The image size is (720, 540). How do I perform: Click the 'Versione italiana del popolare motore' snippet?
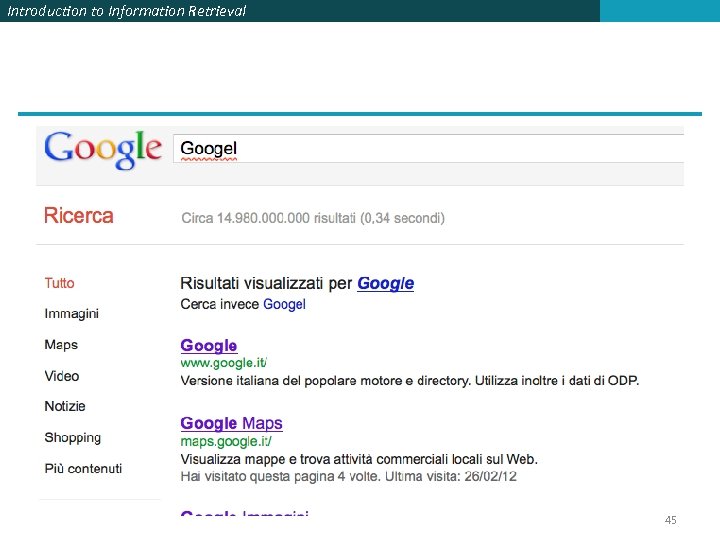click(410, 381)
